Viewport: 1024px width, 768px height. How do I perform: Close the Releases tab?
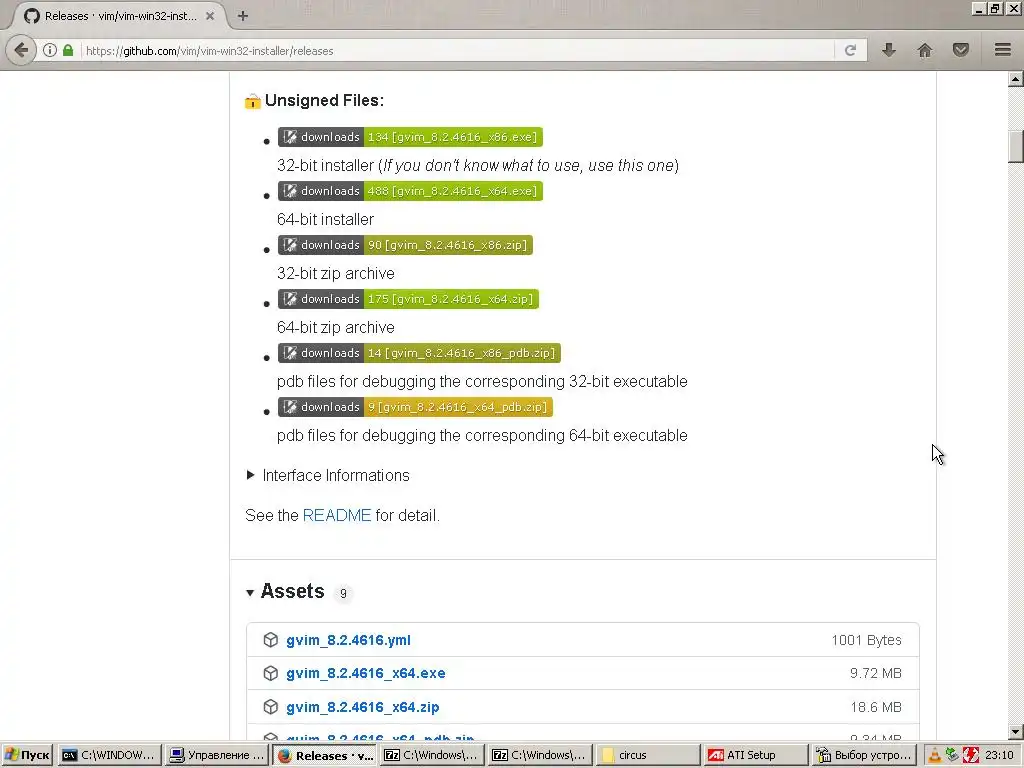pyautogui.click(x=210, y=16)
